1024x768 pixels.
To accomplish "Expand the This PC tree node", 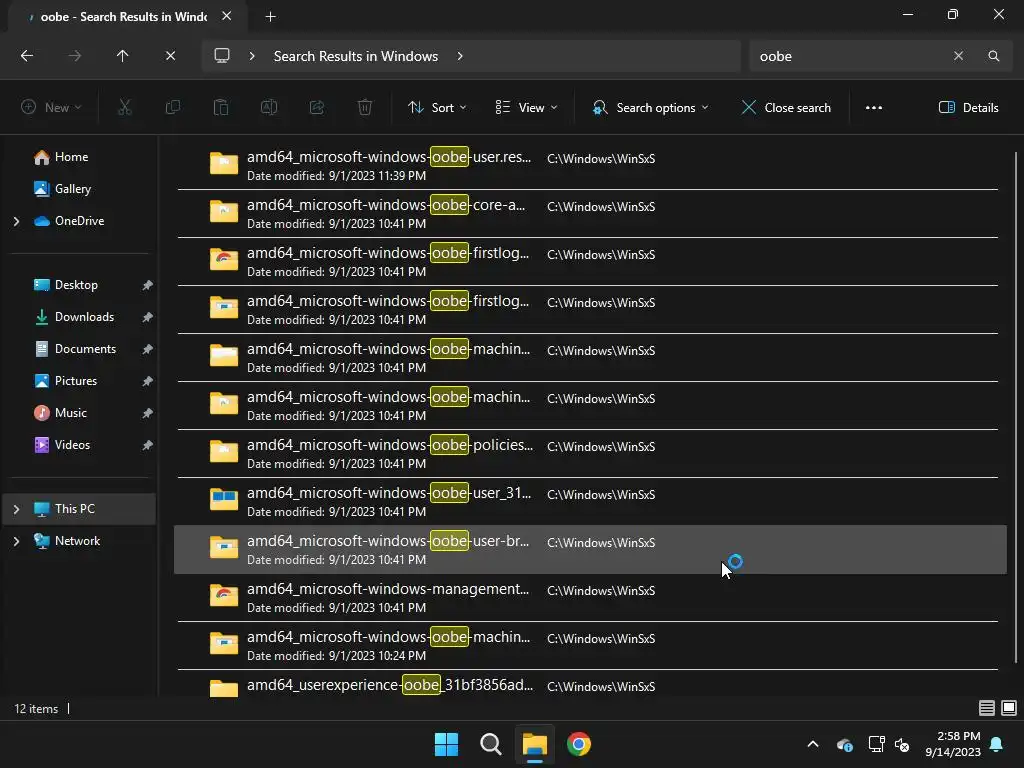I will 16,509.
